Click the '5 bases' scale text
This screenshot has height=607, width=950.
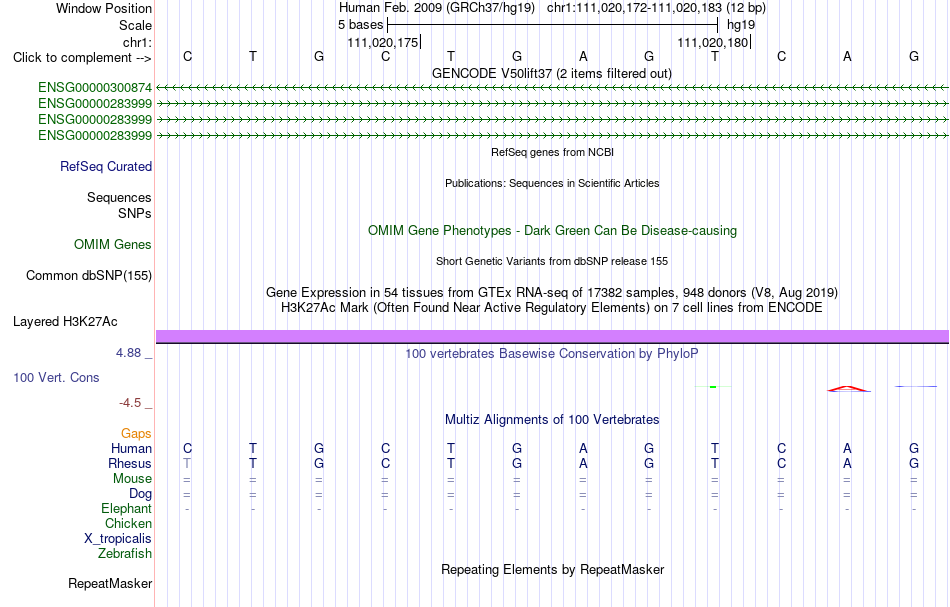[x=360, y=25]
